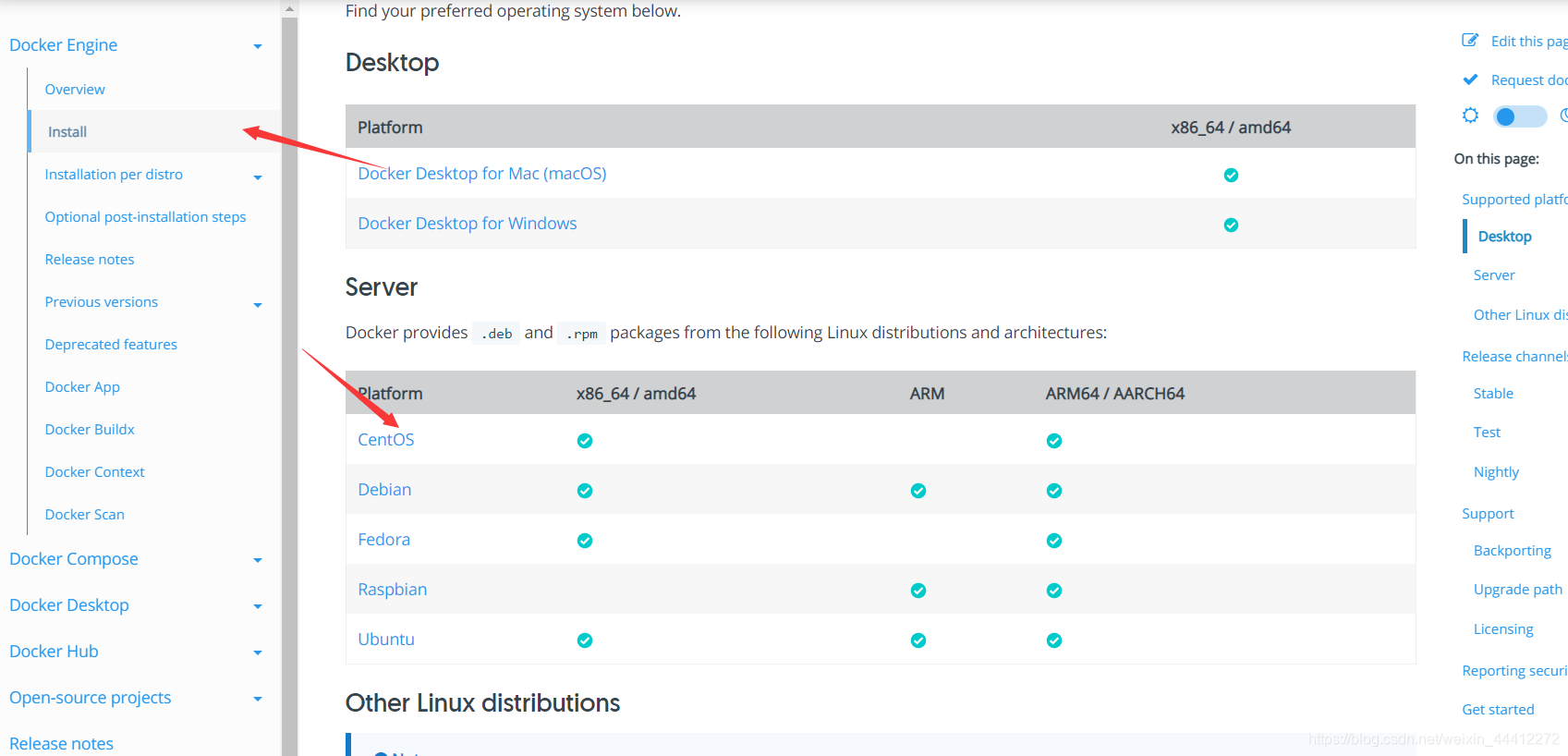Click the Edit this page pencil icon
This screenshot has height=756, width=1568.
tap(1470, 40)
